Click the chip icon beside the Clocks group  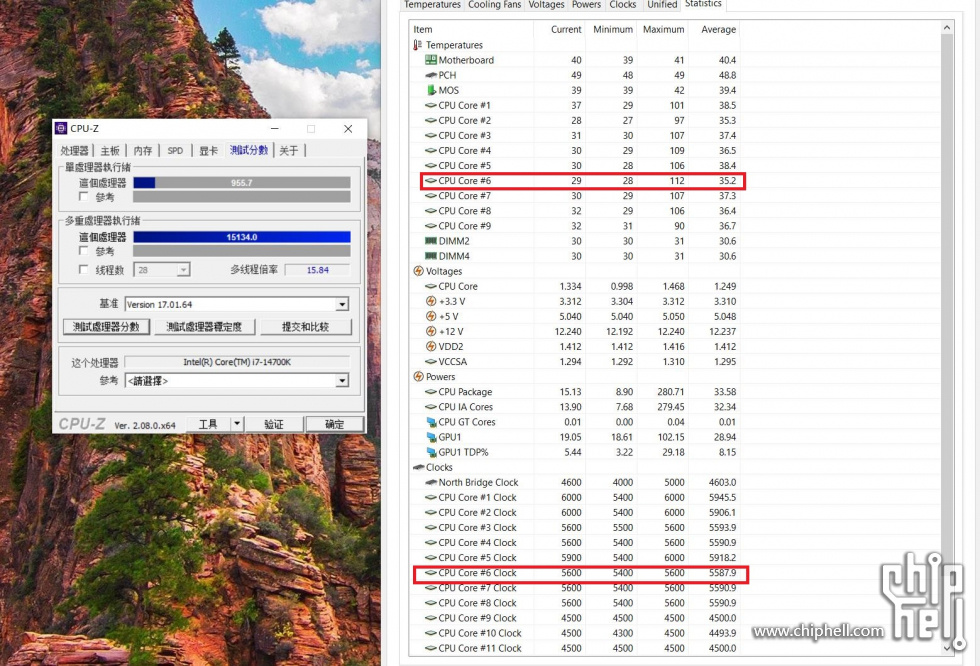tap(419, 467)
